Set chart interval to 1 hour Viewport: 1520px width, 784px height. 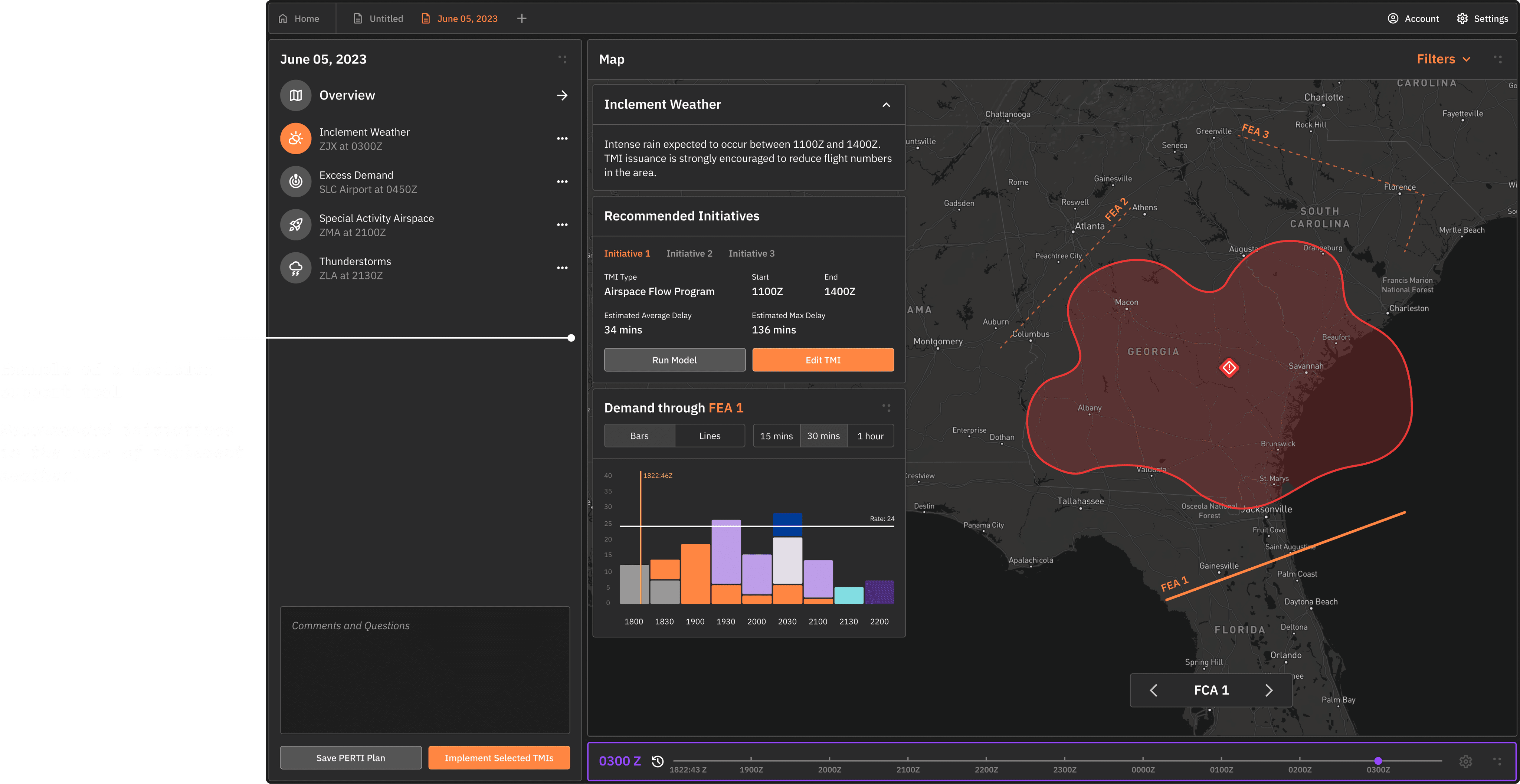point(870,436)
